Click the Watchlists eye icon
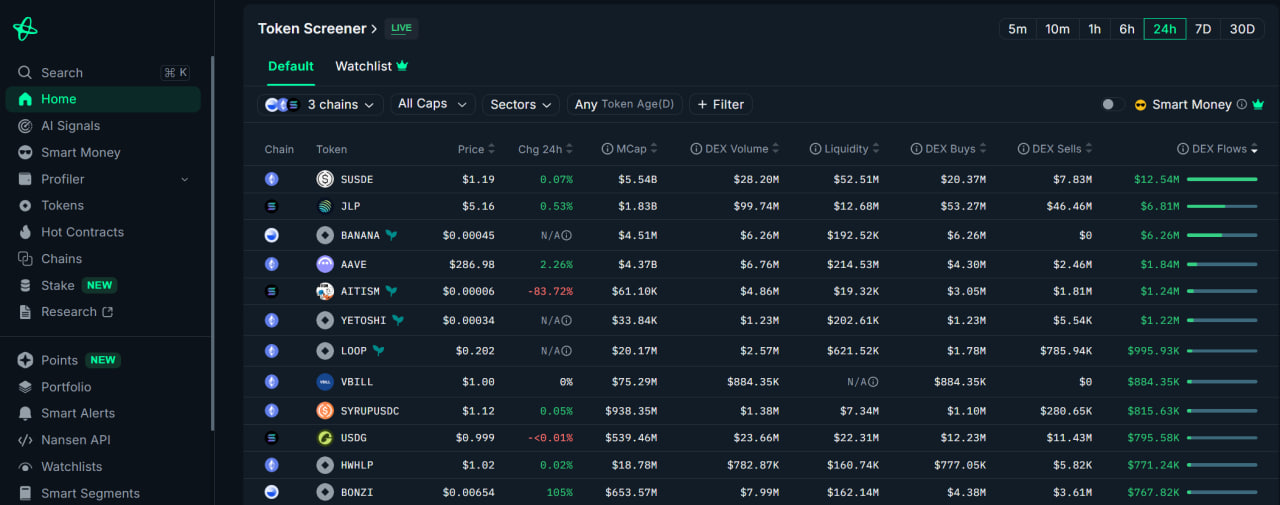The height and width of the screenshot is (505, 1280). [24, 467]
